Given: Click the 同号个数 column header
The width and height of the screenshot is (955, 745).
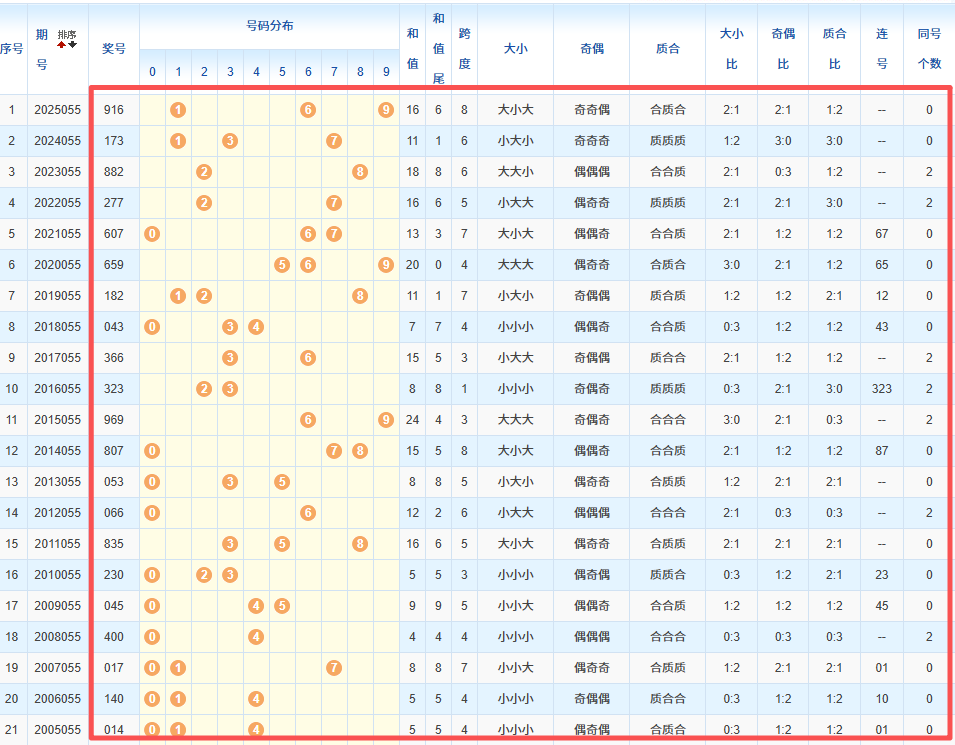Looking at the screenshot, I should 929,49.
